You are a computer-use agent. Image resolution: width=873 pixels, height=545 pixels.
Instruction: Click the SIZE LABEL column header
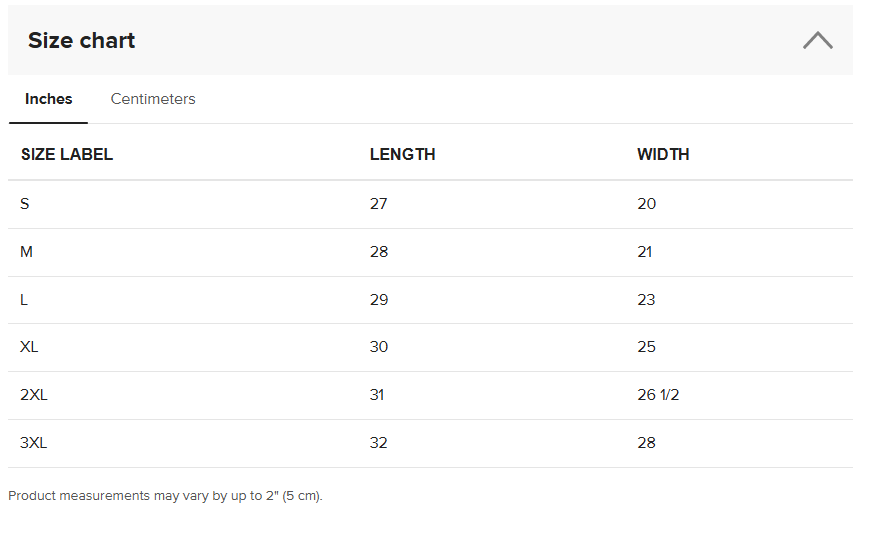67,154
